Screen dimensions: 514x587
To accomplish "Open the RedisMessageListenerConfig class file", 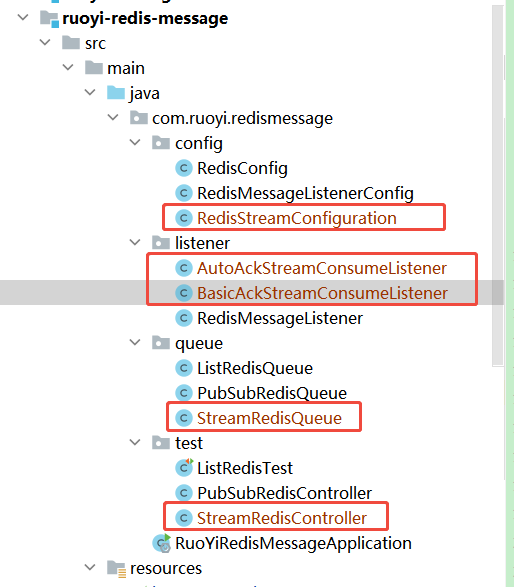I will (x=305, y=194).
